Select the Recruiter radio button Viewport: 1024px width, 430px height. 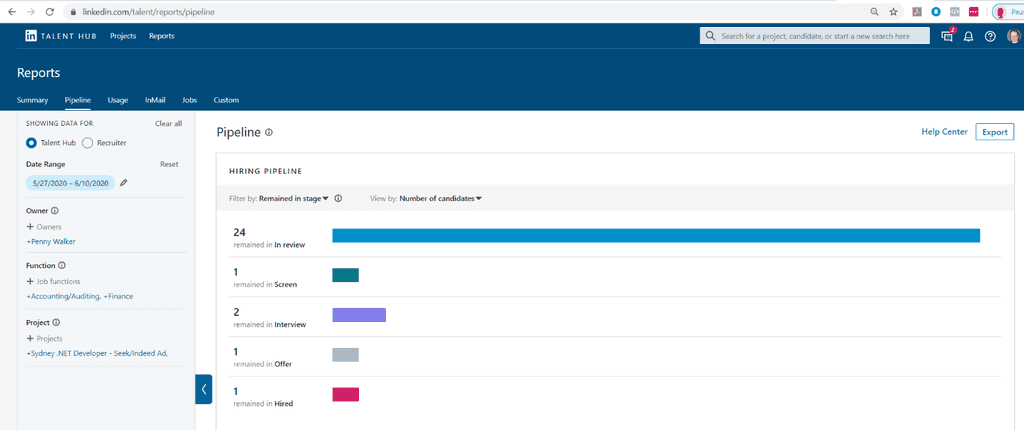tap(88, 143)
